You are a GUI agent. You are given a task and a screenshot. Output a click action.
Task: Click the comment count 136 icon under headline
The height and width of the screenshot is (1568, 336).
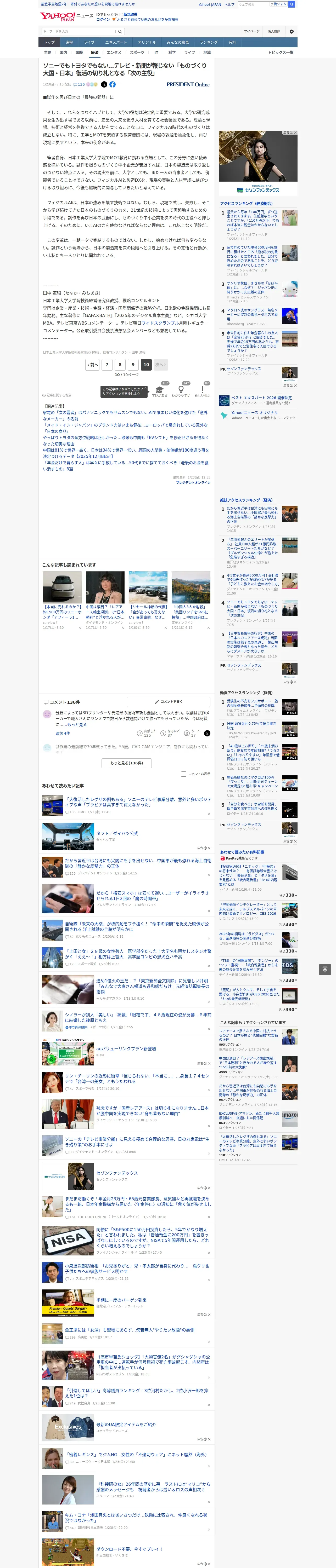(x=79, y=85)
